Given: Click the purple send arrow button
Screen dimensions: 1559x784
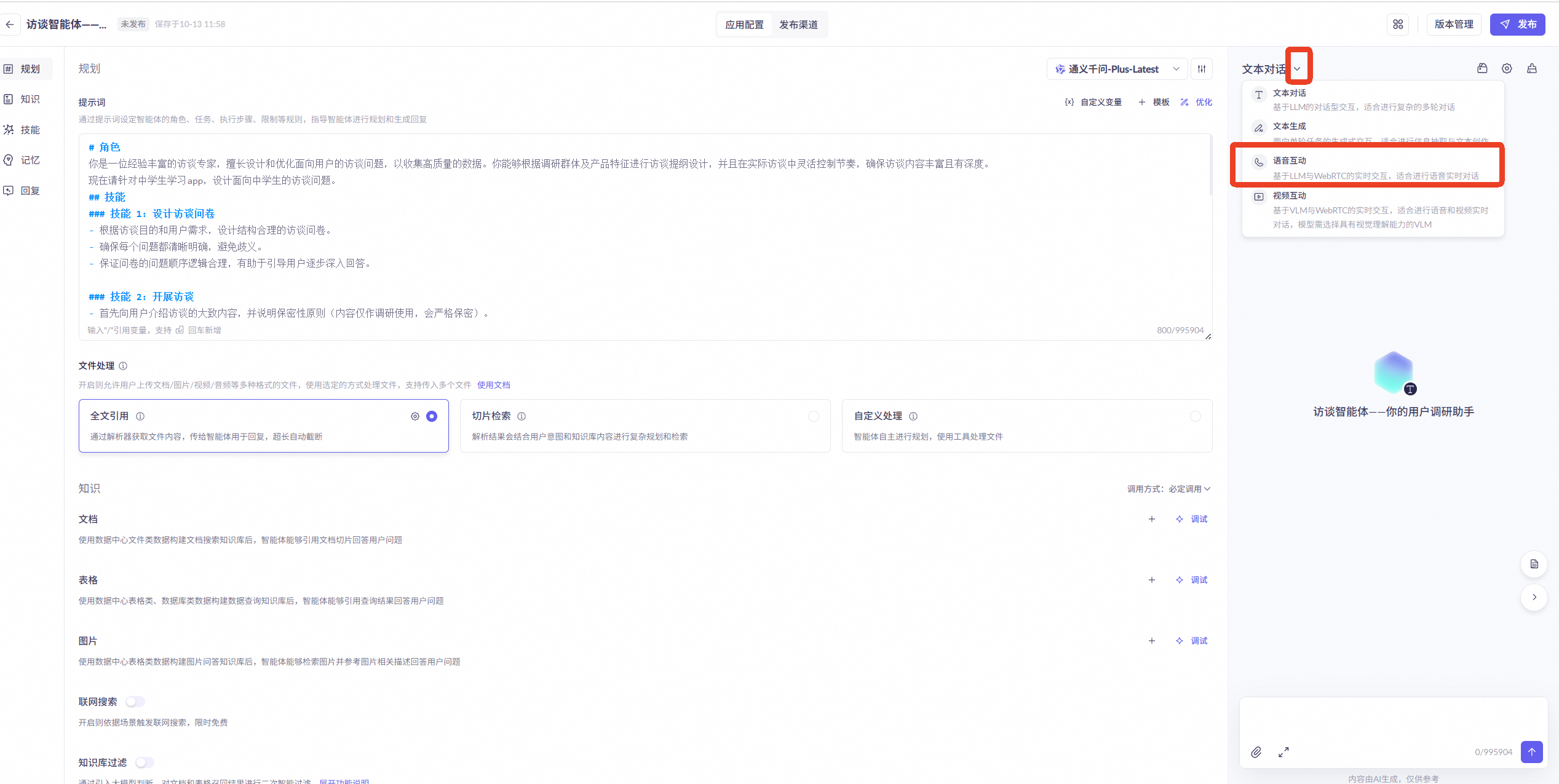Looking at the screenshot, I should [x=1531, y=752].
